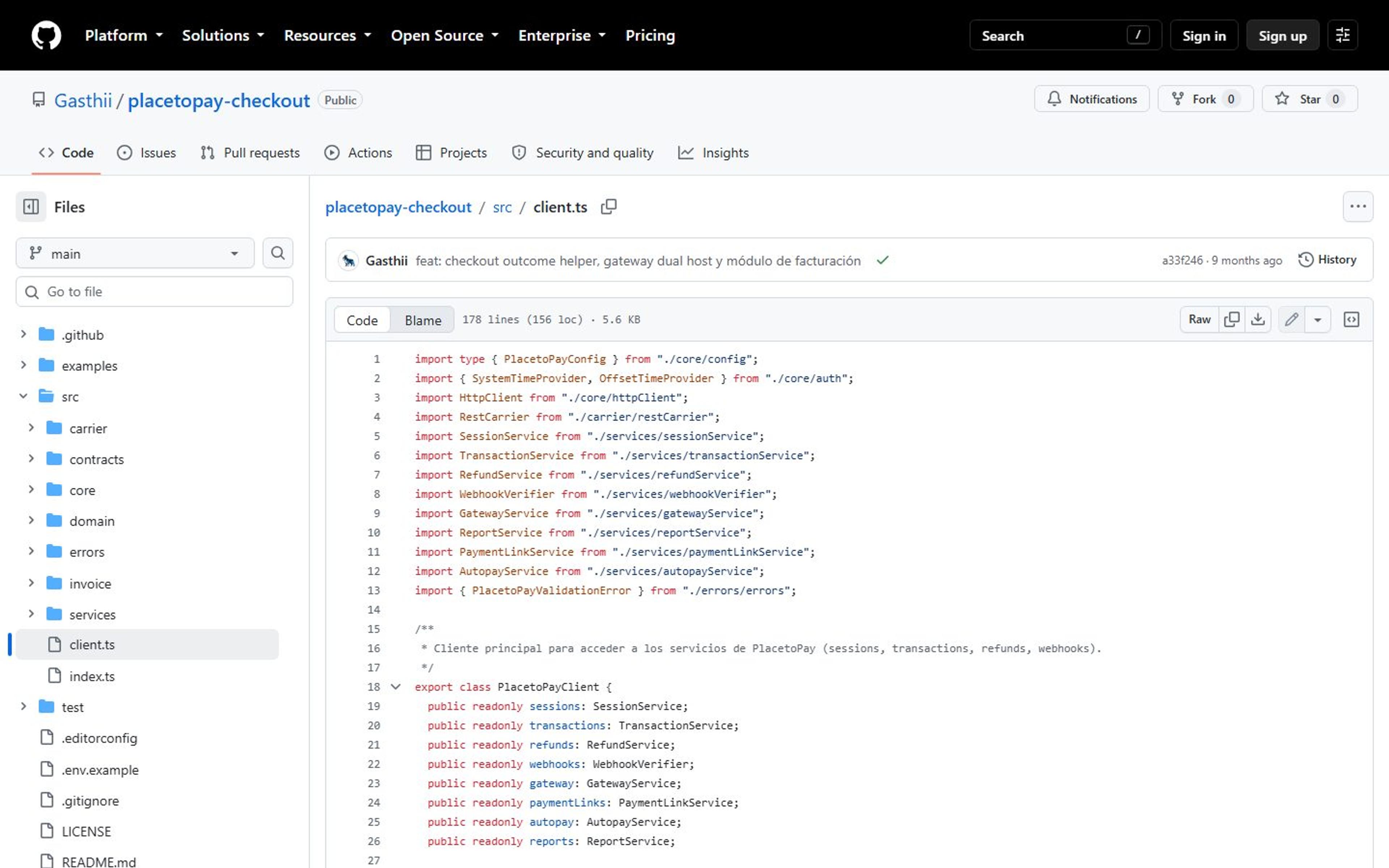This screenshot has height=868, width=1389.
Task: Open the .github folder
Action: [x=82, y=335]
